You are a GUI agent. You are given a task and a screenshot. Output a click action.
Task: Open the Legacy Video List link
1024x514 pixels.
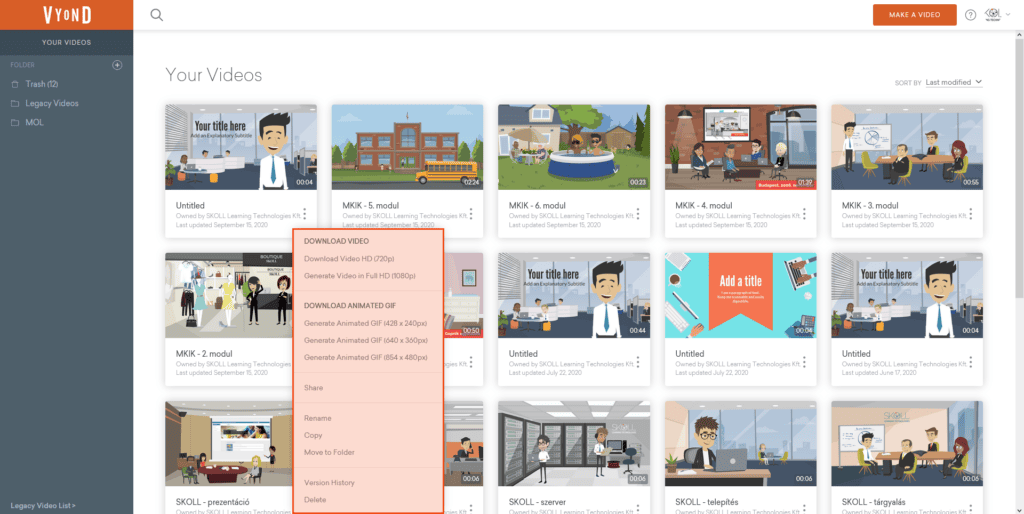point(42,506)
